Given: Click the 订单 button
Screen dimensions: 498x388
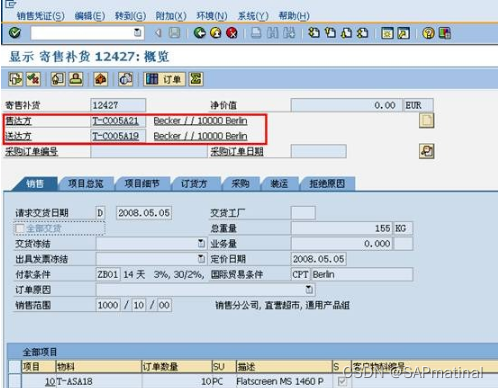Looking at the screenshot, I should point(164,79).
